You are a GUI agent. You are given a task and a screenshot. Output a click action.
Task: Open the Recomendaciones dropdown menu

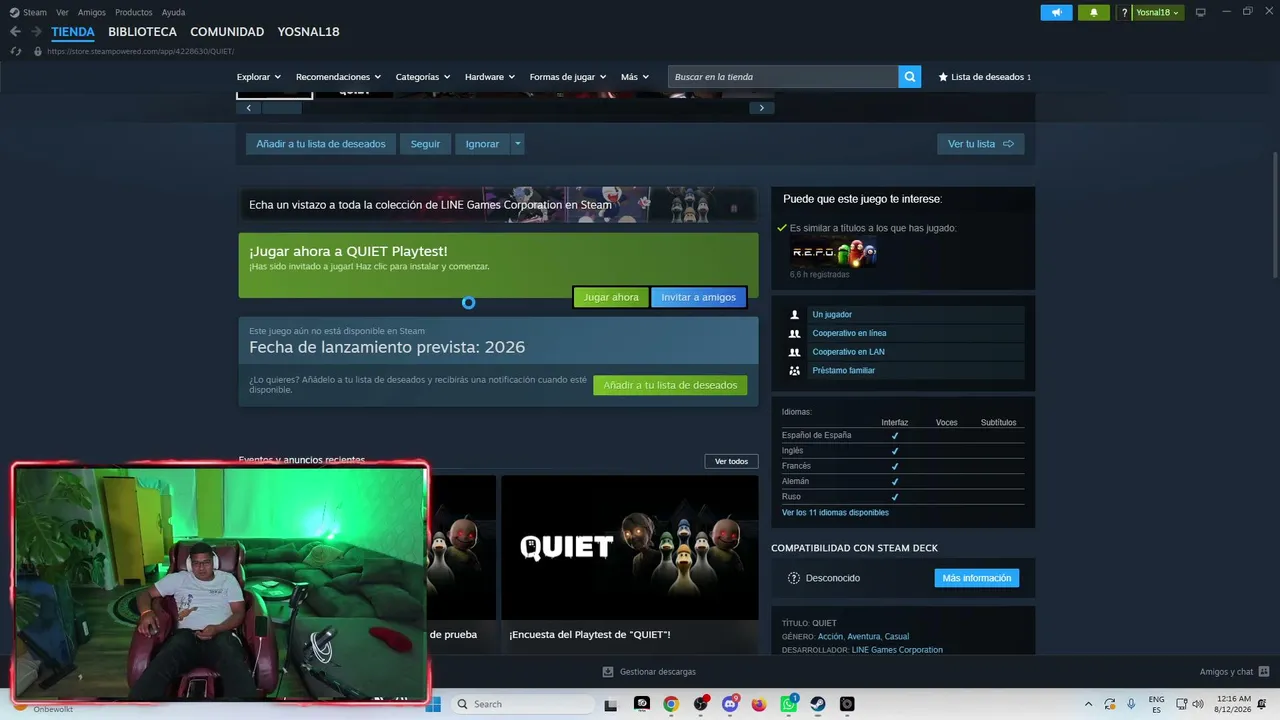(339, 77)
